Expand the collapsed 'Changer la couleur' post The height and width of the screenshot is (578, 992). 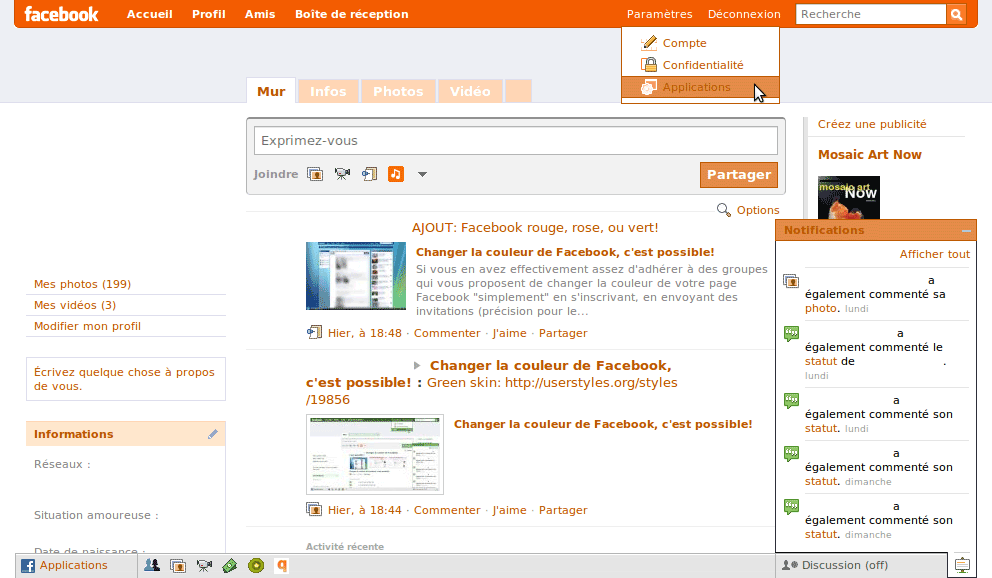click(419, 364)
